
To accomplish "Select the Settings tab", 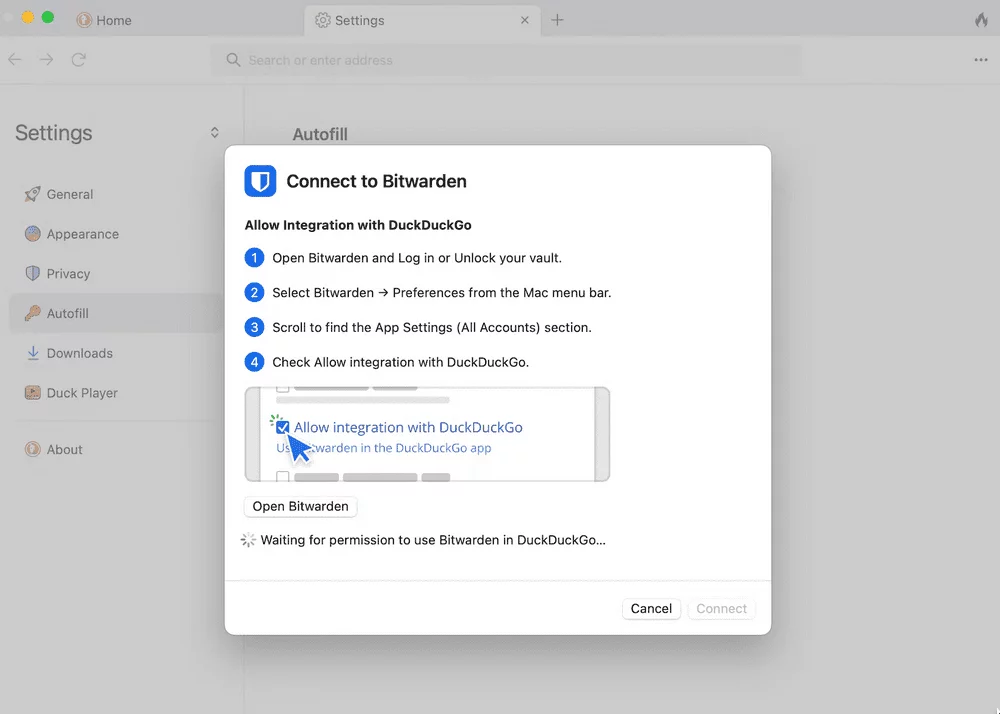I will pos(421,20).
